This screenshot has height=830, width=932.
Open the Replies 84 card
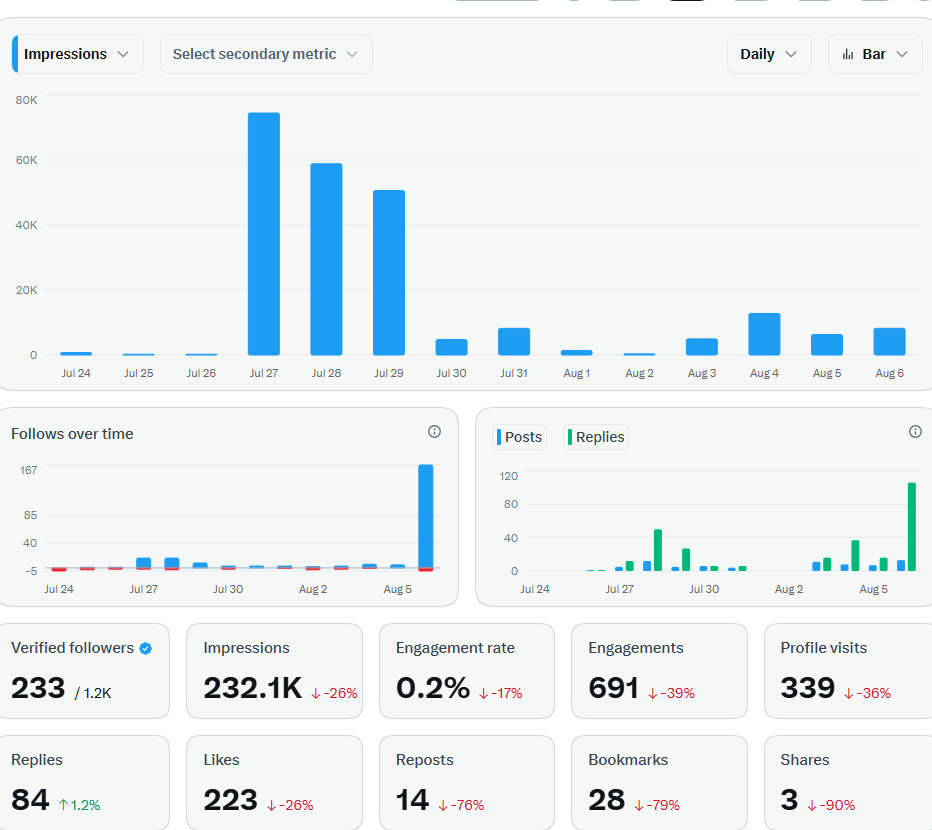pyautogui.click(x=84, y=782)
